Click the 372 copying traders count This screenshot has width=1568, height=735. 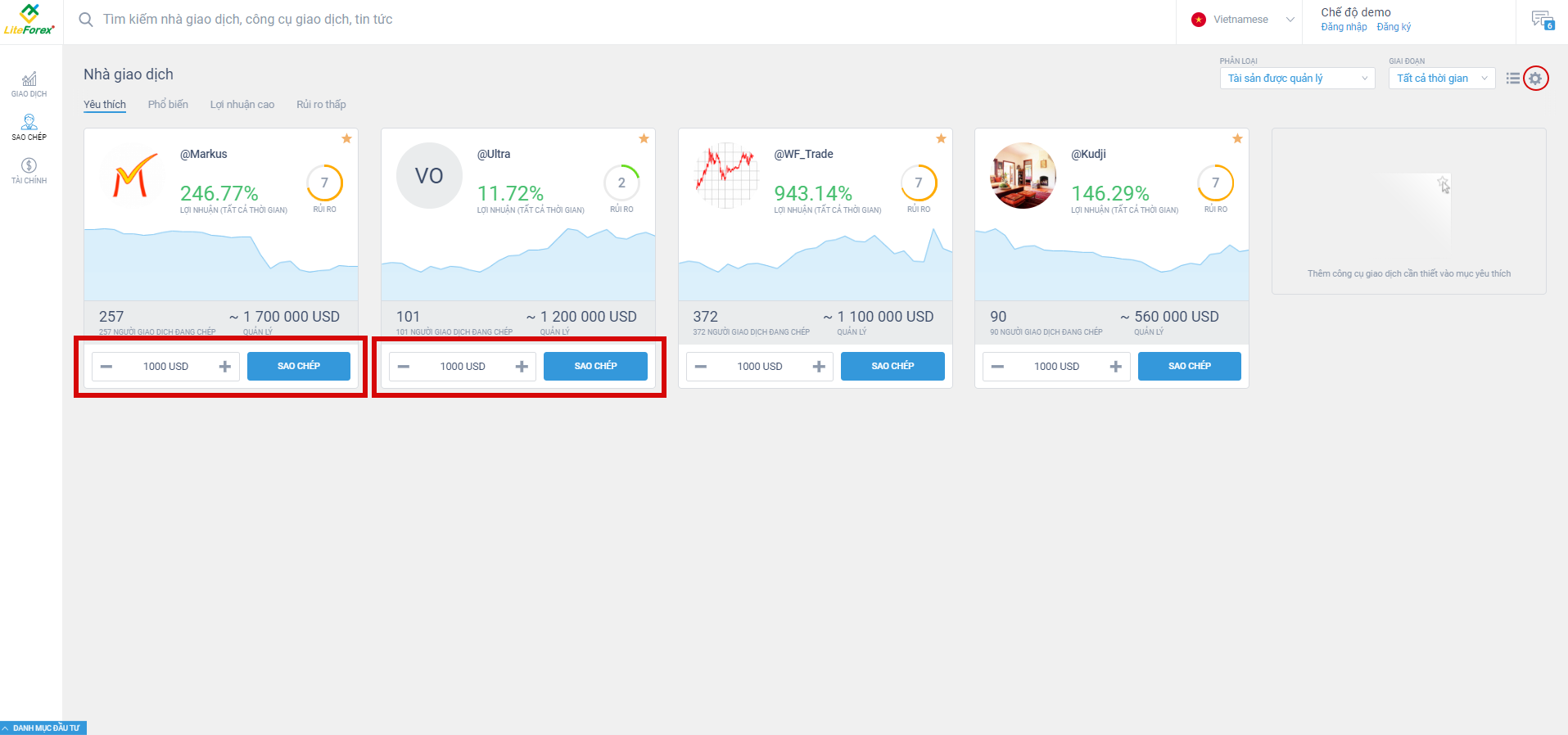[705, 317]
